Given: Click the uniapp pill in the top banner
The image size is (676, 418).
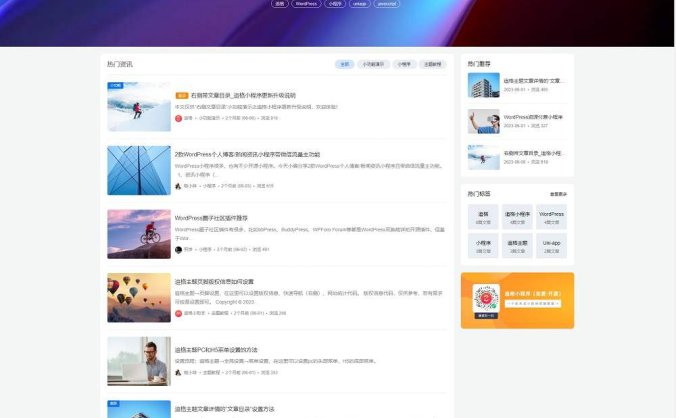Looking at the screenshot, I should coord(360,3).
